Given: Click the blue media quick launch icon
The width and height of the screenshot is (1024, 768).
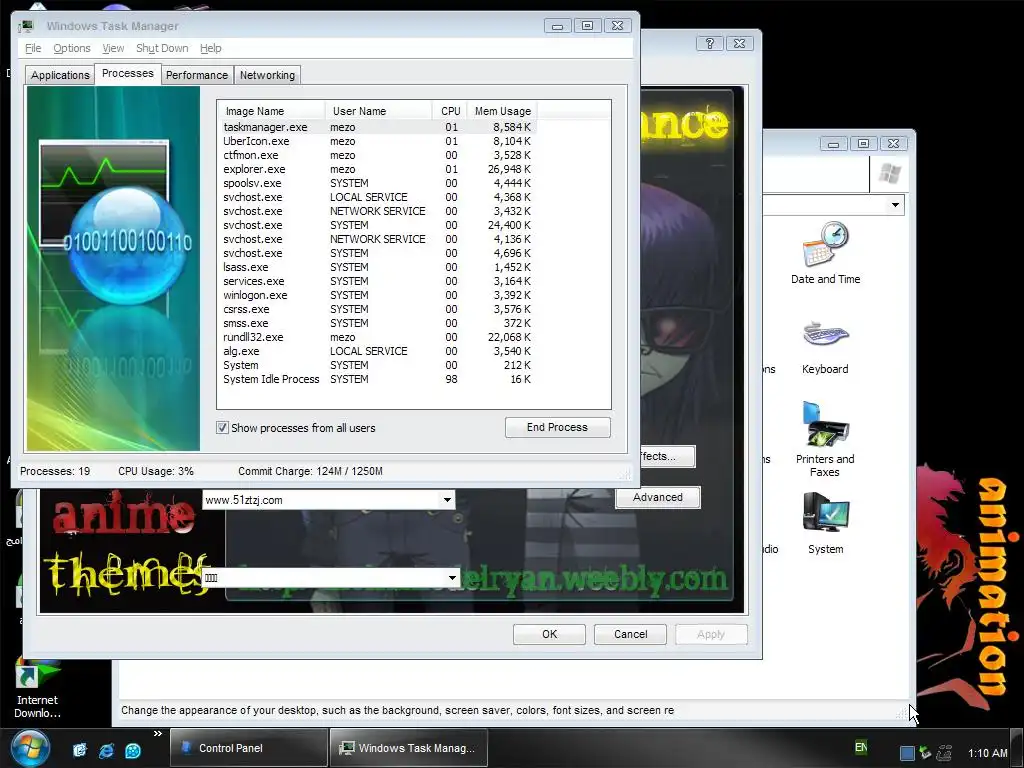Looking at the screenshot, I should point(132,750).
